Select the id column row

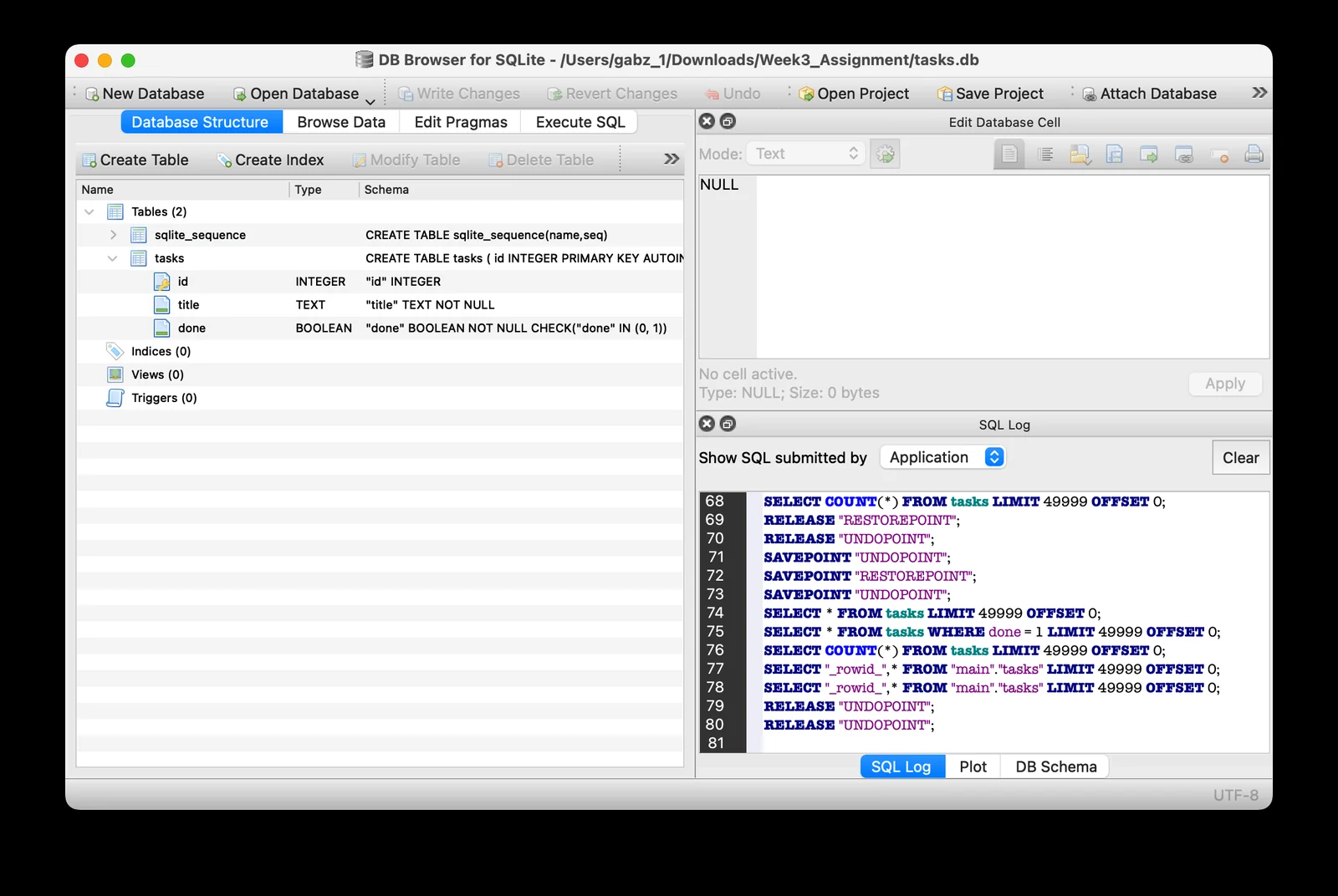pos(380,282)
